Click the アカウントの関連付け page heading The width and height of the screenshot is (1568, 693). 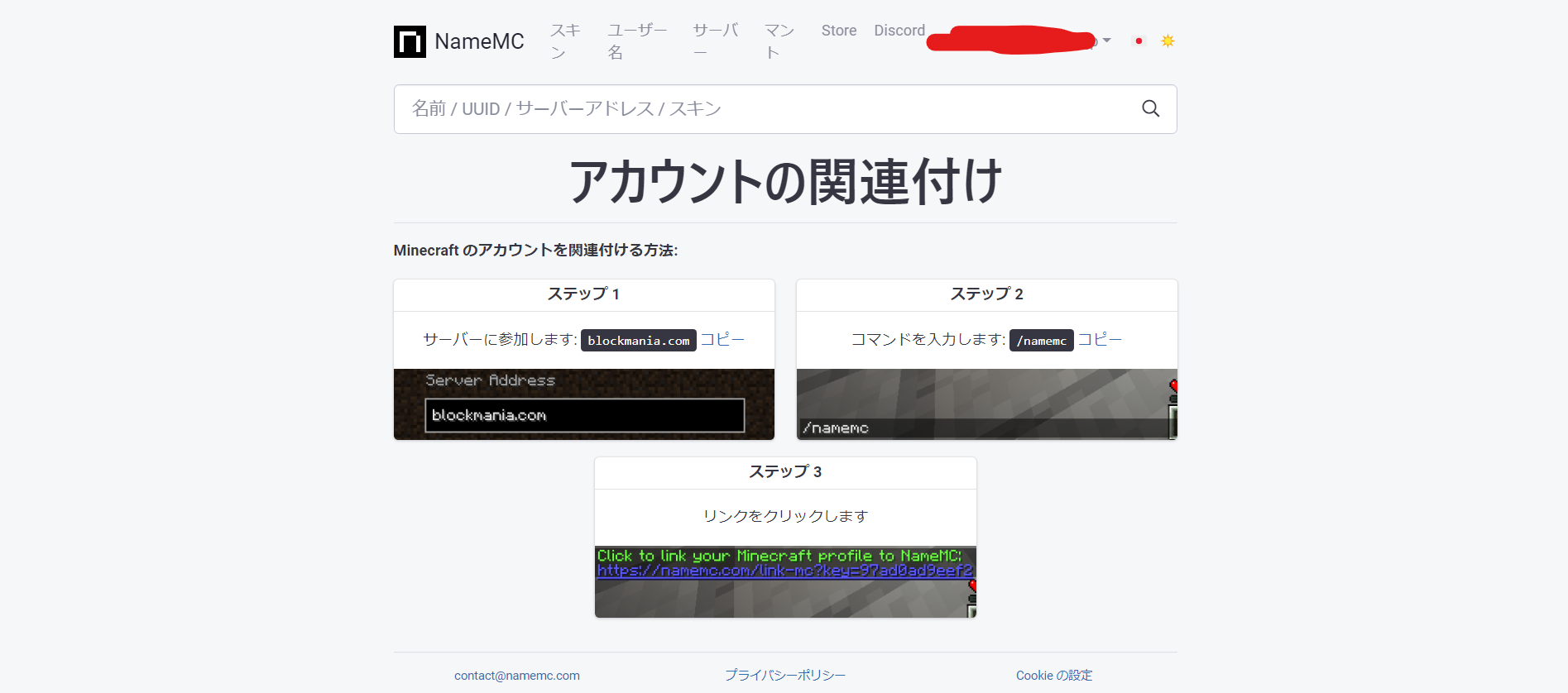pos(785,181)
